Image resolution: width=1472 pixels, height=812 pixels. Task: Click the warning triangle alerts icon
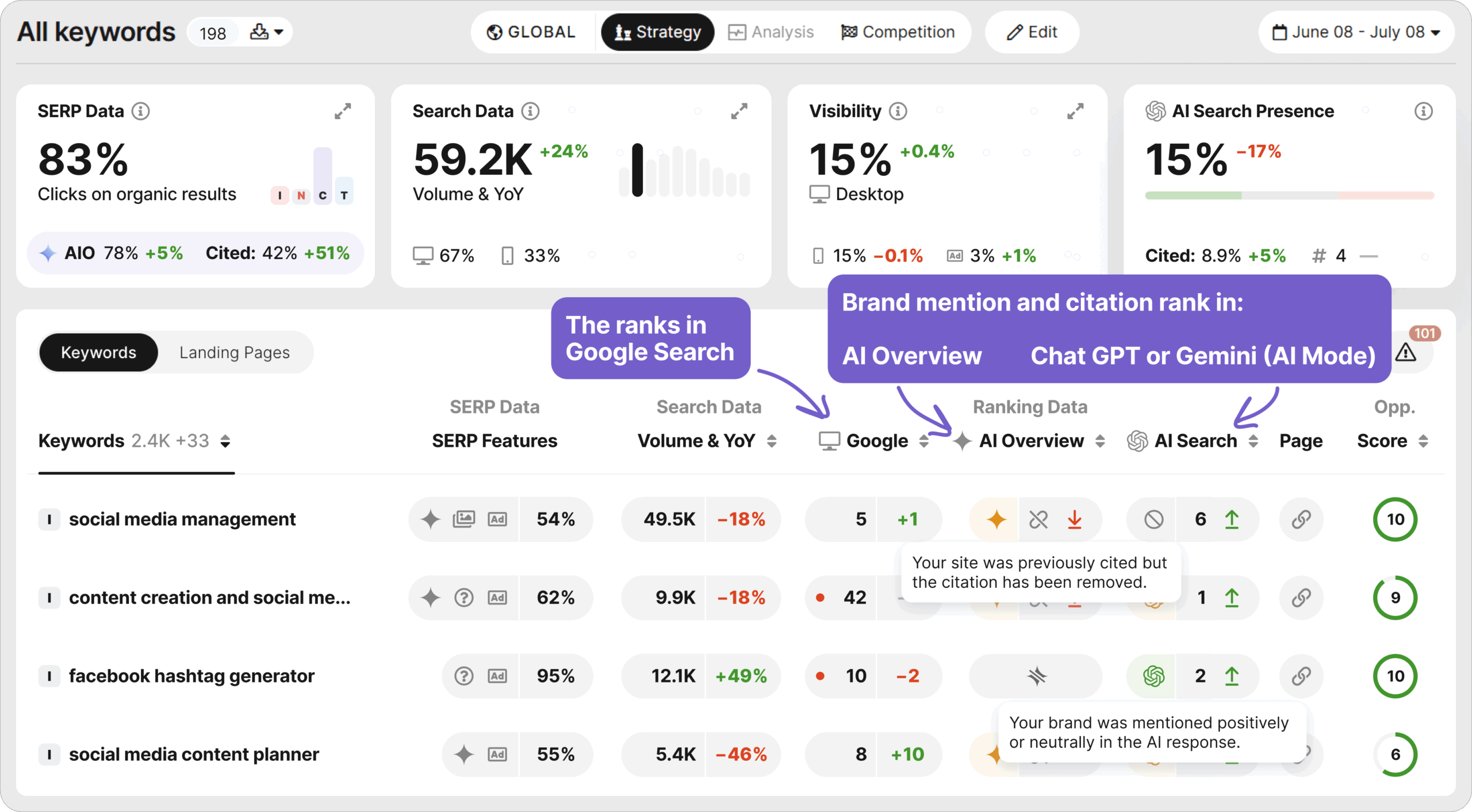(x=1405, y=352)
